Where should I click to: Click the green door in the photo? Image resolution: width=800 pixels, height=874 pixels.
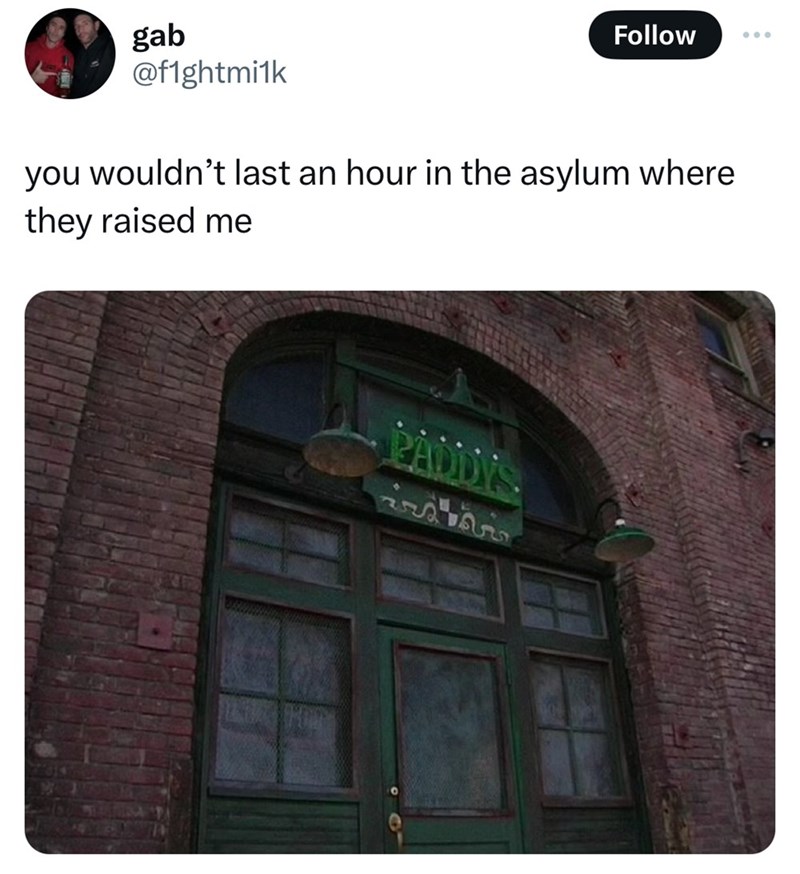pos(449,739)
